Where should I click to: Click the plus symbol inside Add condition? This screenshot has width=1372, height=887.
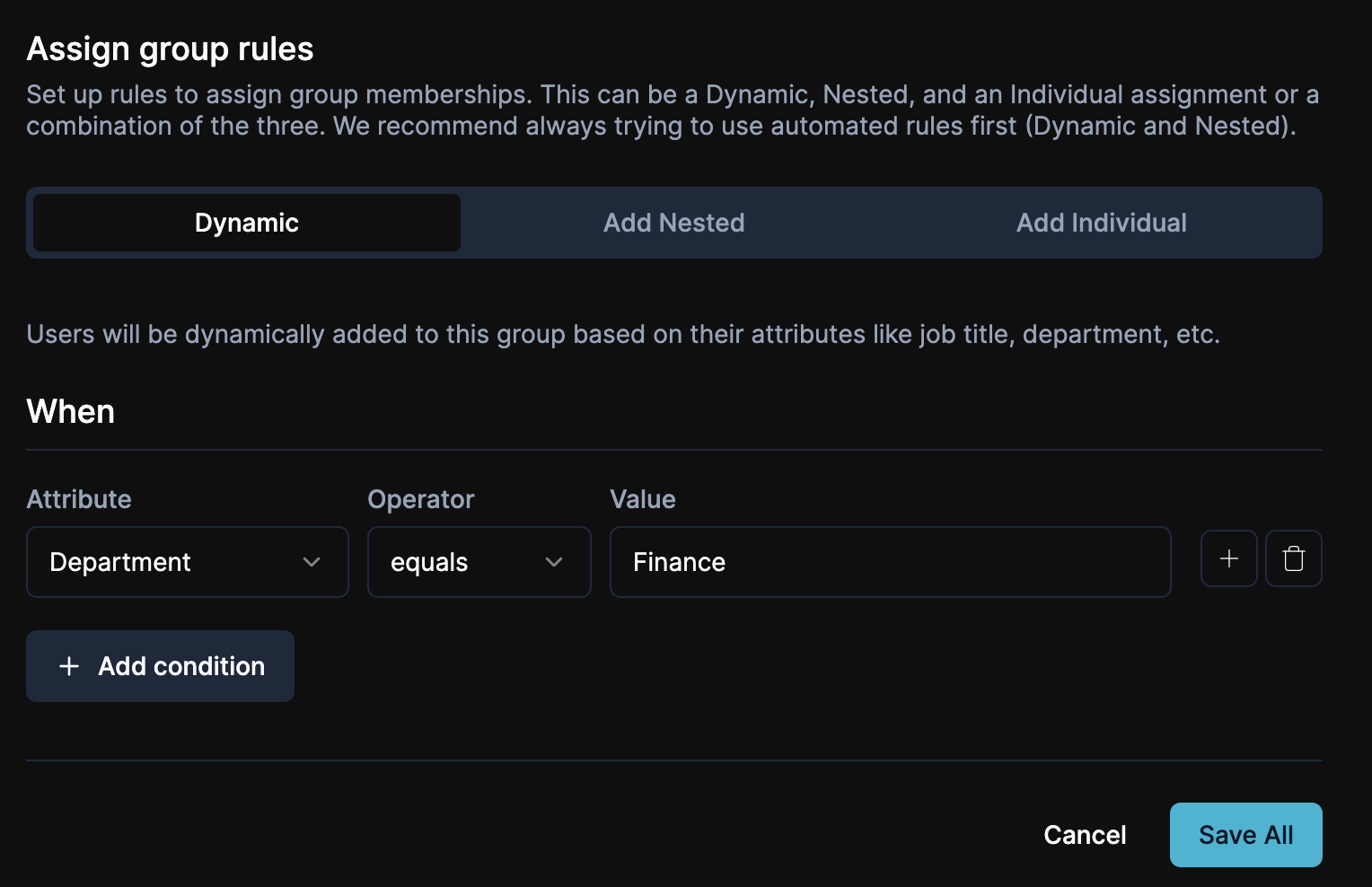click(x=69, y=666)
